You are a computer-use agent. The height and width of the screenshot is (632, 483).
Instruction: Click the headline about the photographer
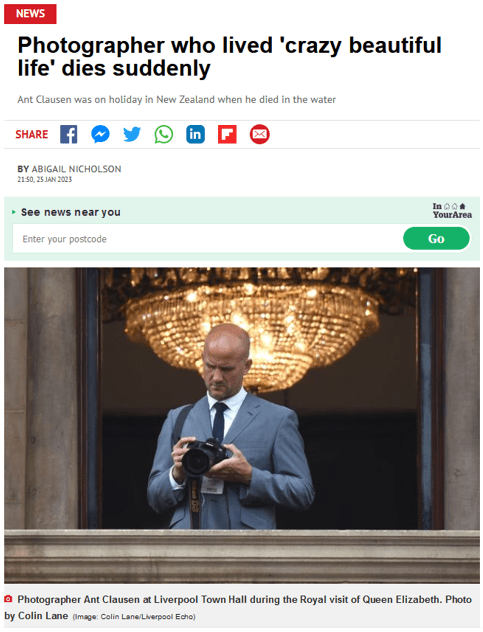pos(230,56)
